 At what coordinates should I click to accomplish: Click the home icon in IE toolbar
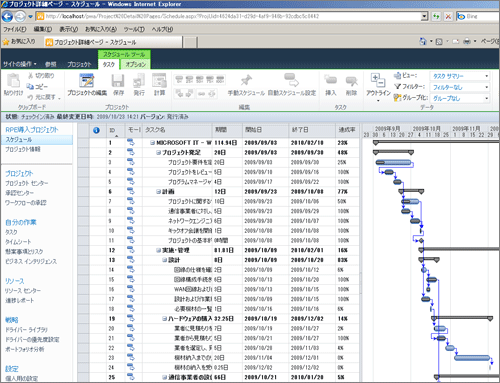pos(423,41)
